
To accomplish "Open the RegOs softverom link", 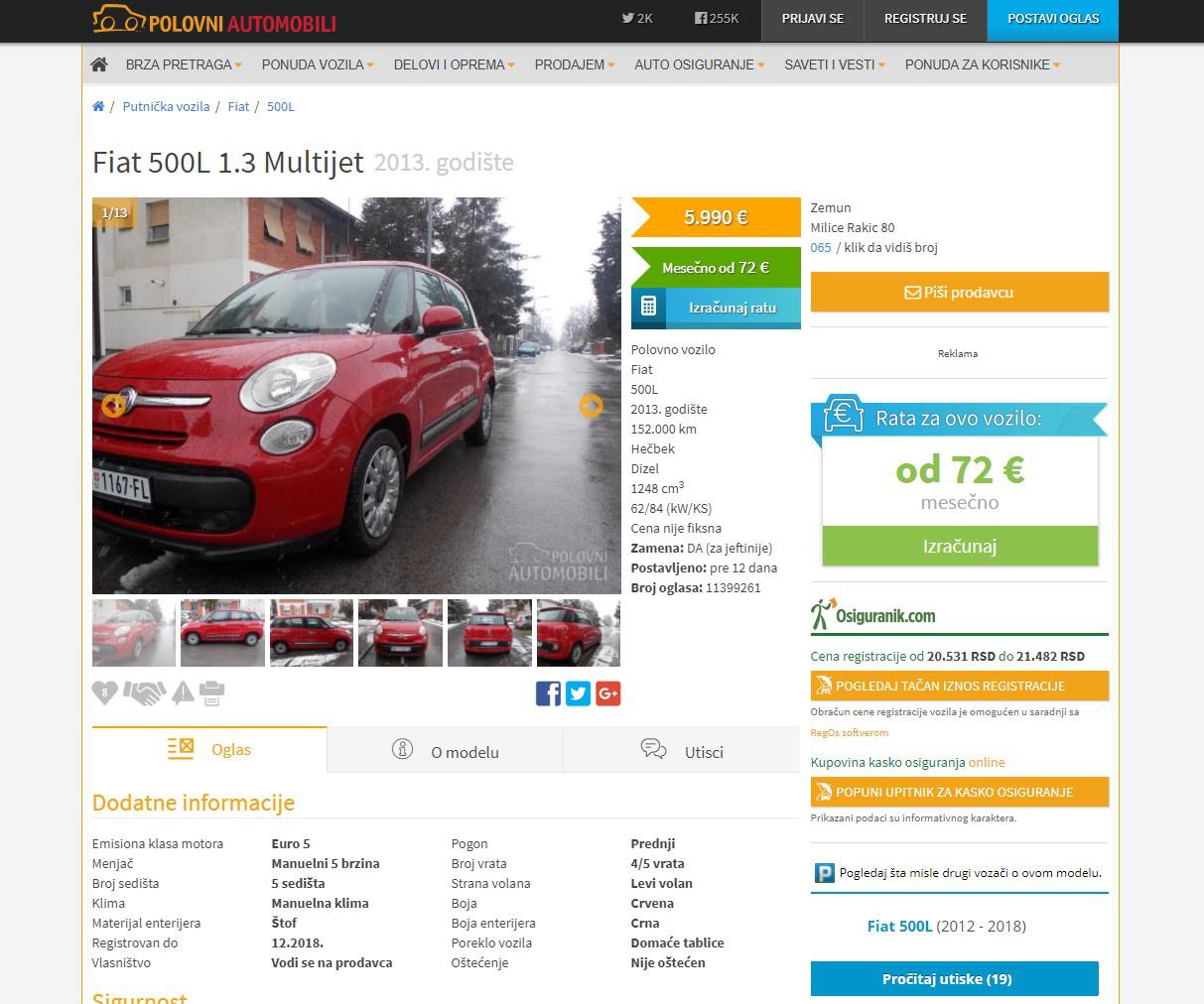I will [x=850, y=732].
